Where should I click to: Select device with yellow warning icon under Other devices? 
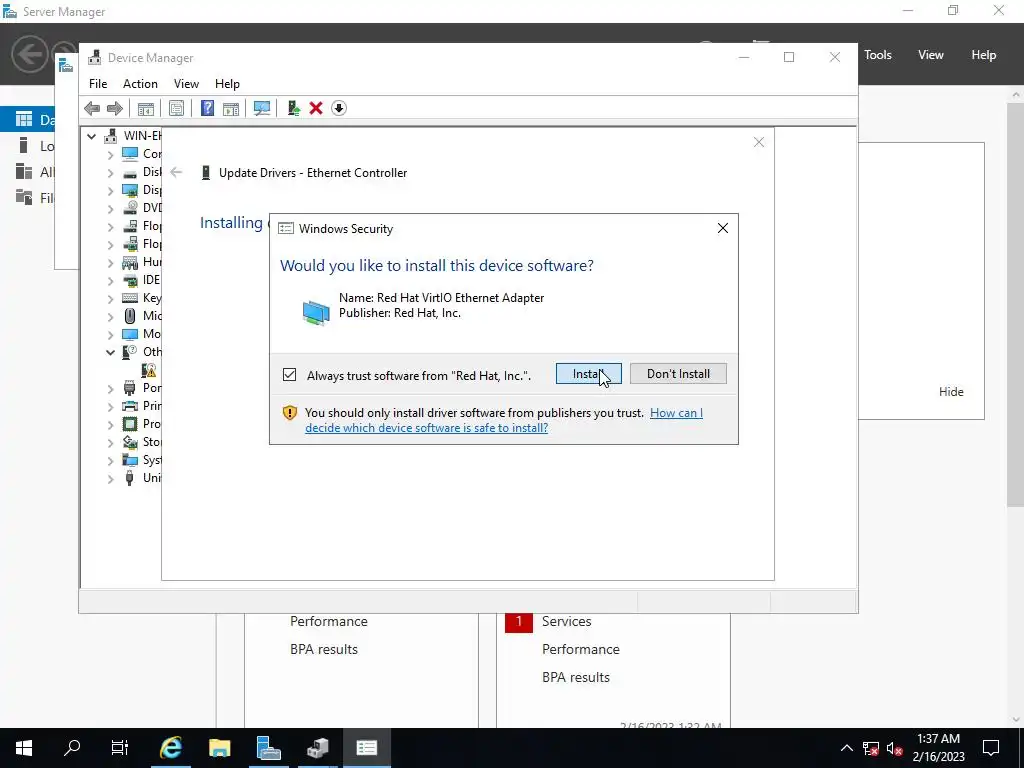point(149,370)
